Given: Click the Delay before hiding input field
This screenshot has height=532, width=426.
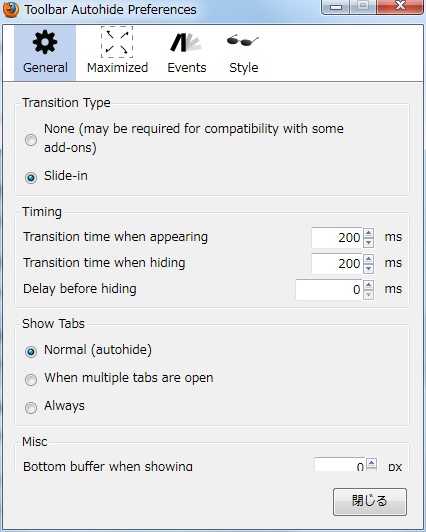Looking at the screenshot, I should coord(329,289).
